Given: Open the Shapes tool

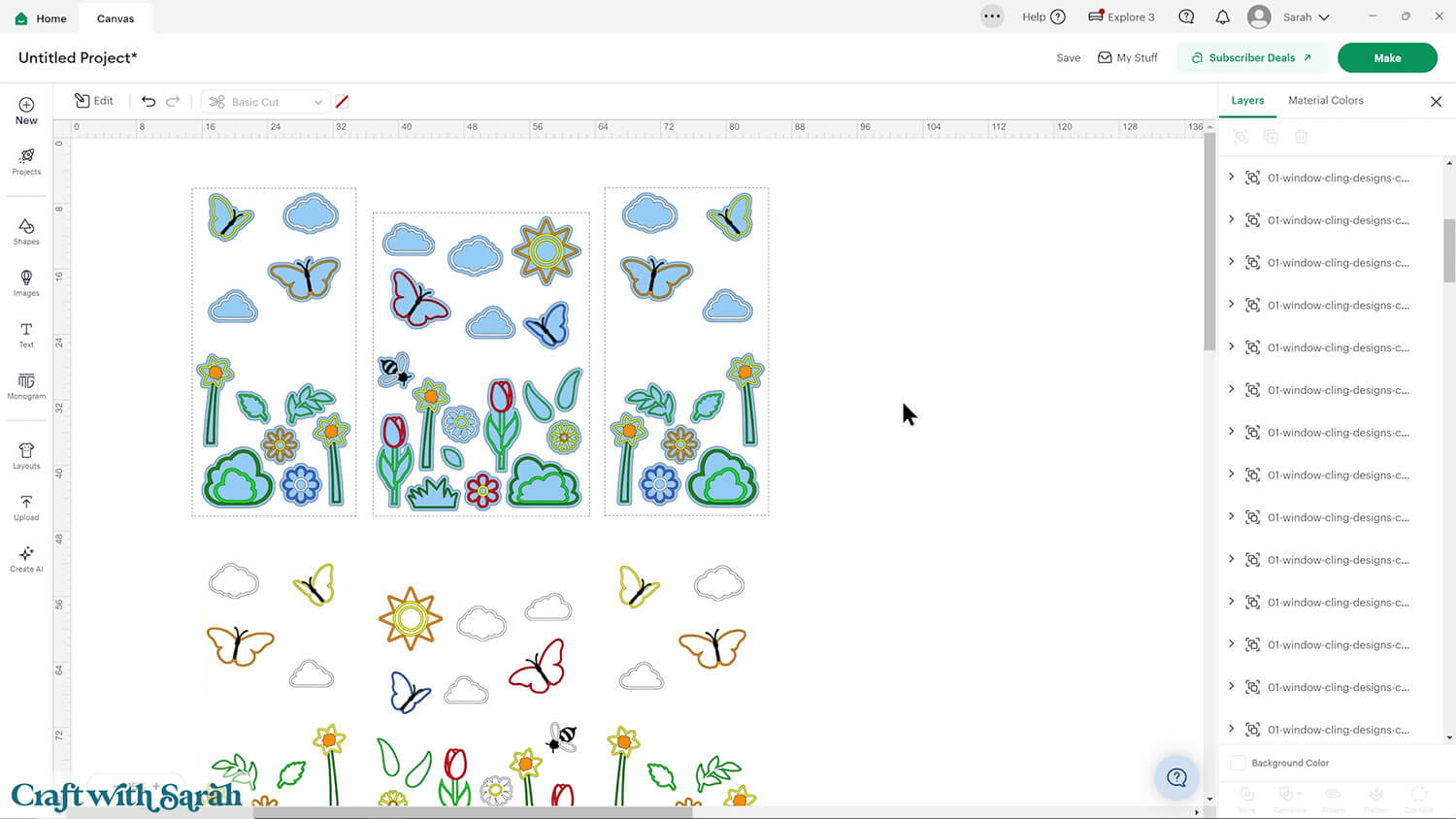Looking at the screenshot, I should coord(26,231).
